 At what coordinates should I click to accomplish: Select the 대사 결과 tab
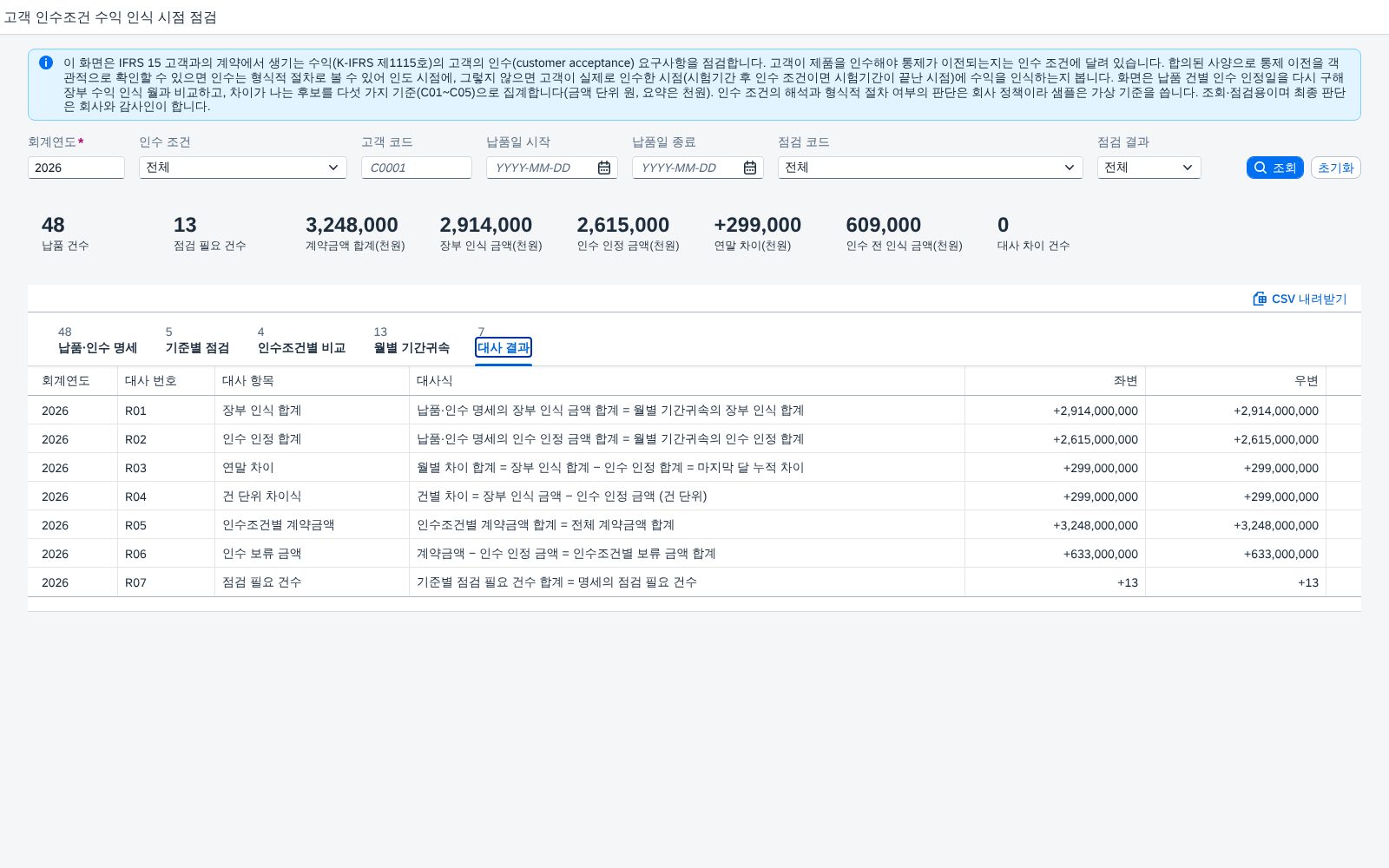point(504,347)
